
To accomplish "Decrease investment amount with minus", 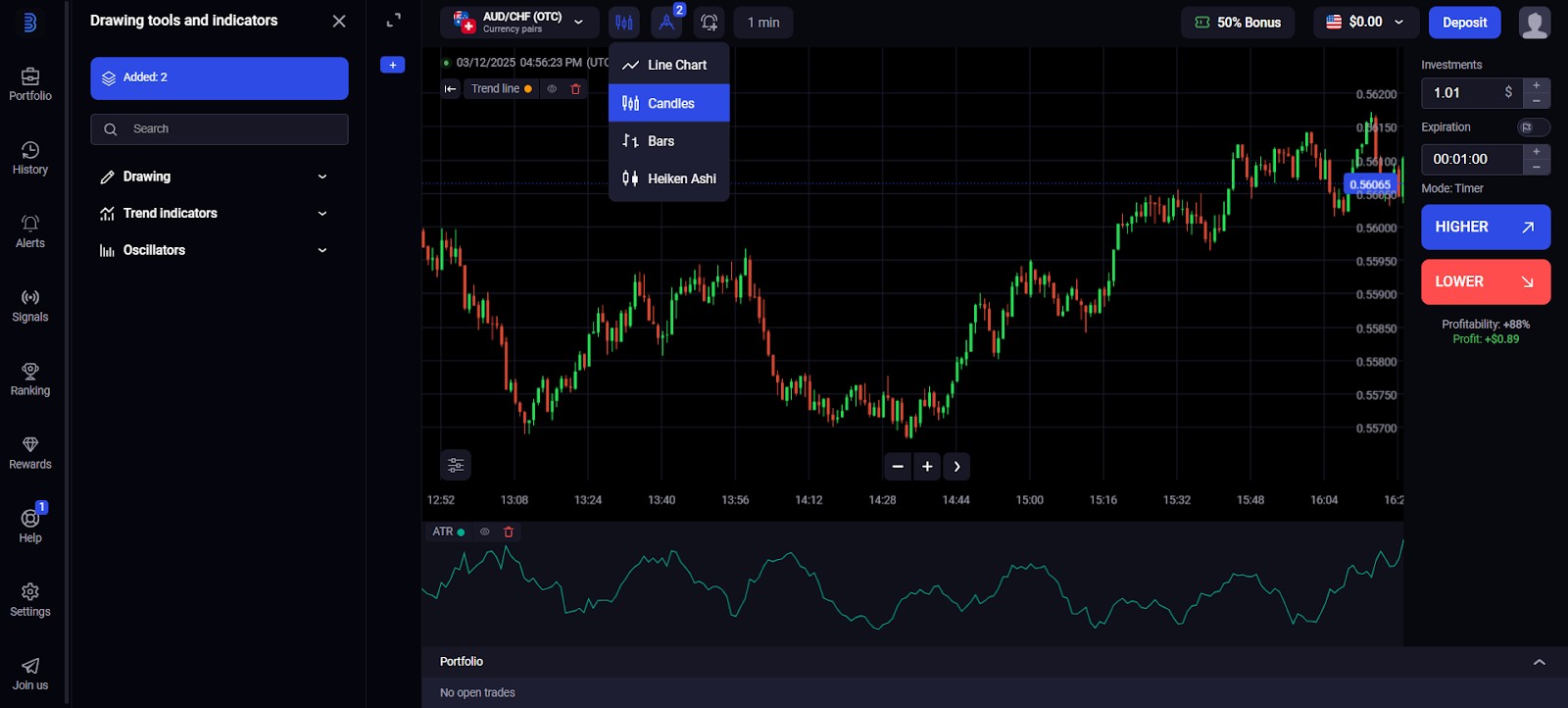I will pyautogui.click(x=1537, y=101).
